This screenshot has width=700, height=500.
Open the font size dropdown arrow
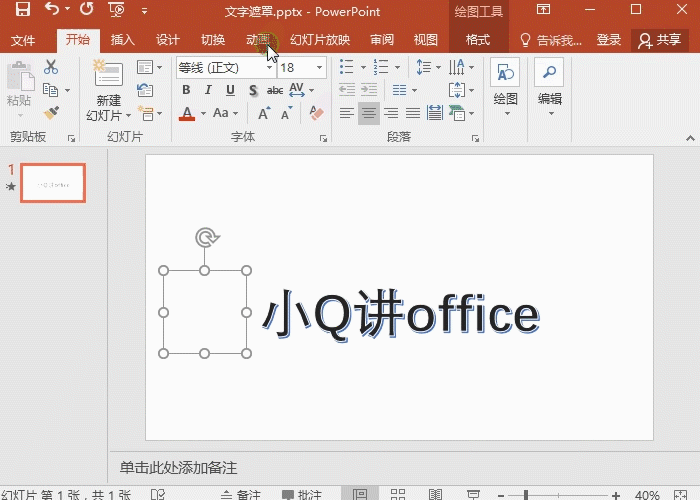pos(320,68)
